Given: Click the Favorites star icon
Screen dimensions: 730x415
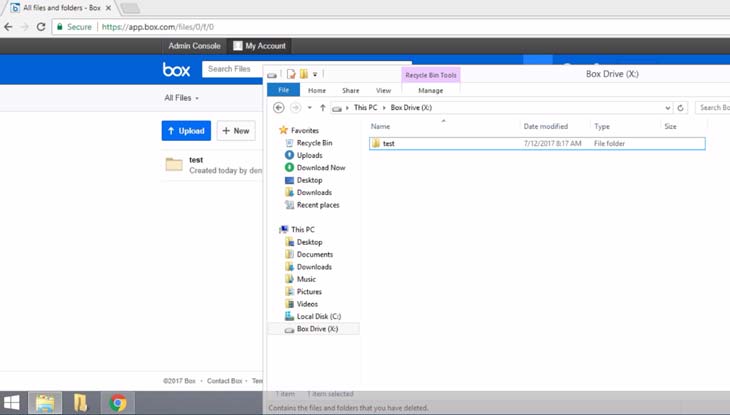Looking at the screenshot, I should click(283, 130).
